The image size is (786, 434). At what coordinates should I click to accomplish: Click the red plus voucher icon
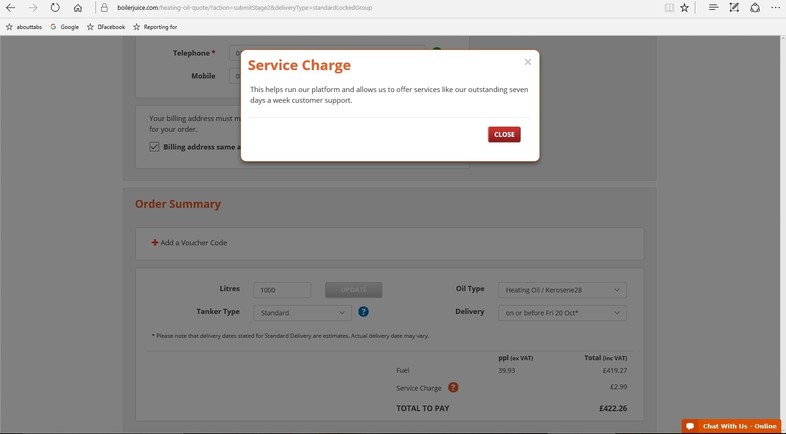[155, 243]
